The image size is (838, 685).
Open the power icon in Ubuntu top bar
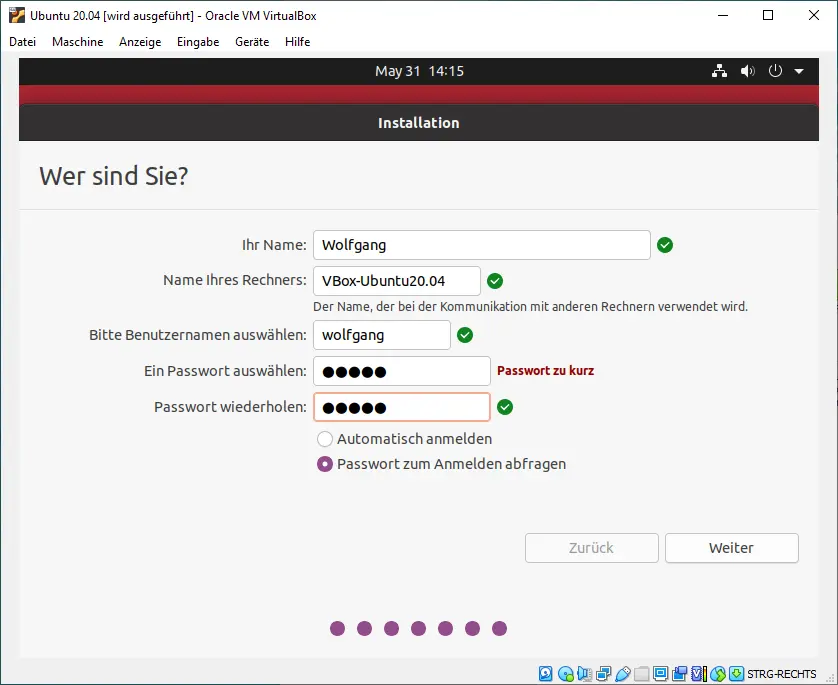(x=775, y=71)
